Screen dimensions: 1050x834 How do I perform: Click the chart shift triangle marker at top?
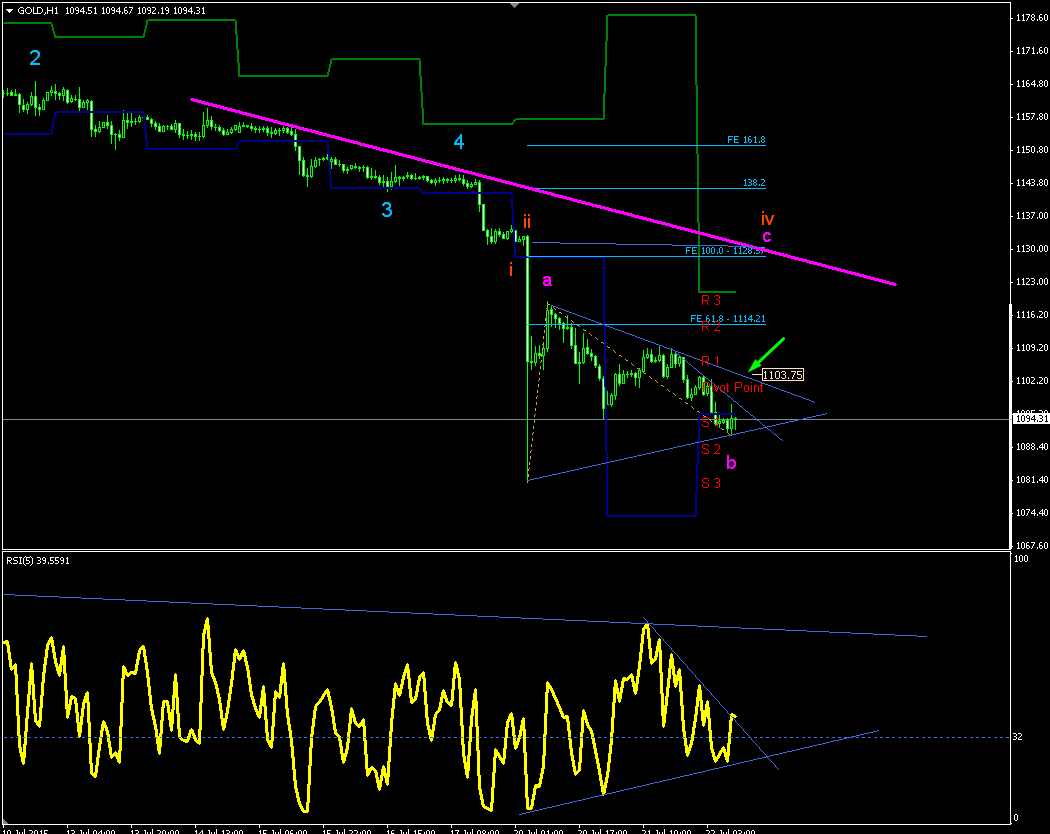pos(514,5)
